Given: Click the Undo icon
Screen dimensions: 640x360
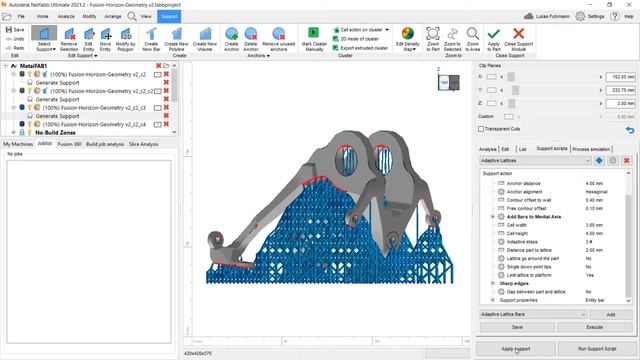Looking at the screenshot, I should click(x=9, y=39).
